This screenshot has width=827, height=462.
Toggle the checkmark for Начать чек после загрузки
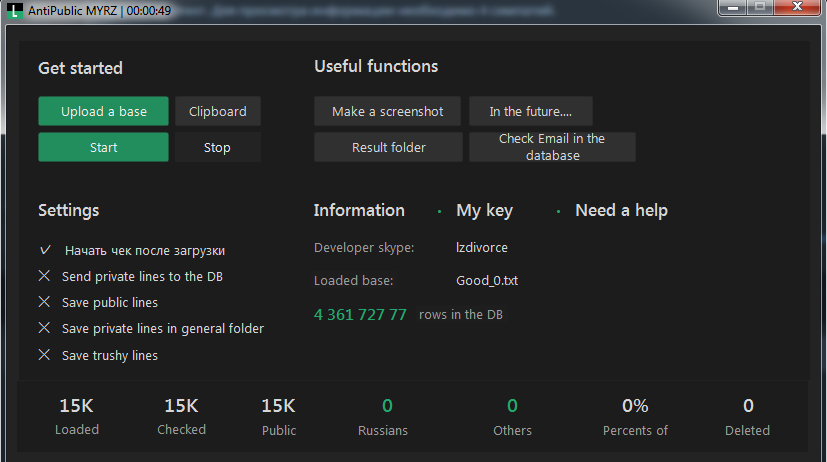pyautogui.click(x=44, y=250)
